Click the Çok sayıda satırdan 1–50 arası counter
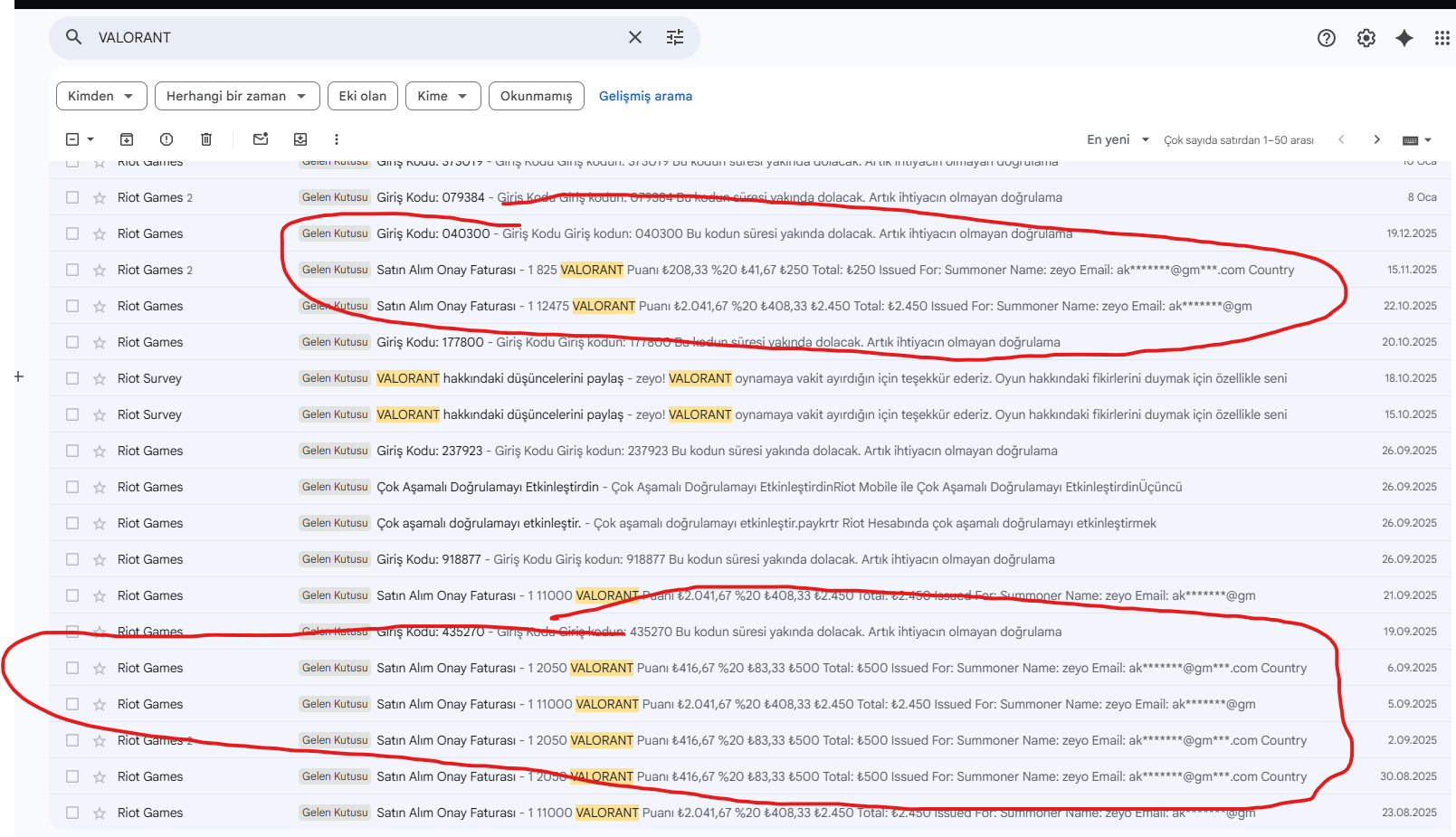The height and width of the screenshot is (837, 1456). tap(1239, 140)
